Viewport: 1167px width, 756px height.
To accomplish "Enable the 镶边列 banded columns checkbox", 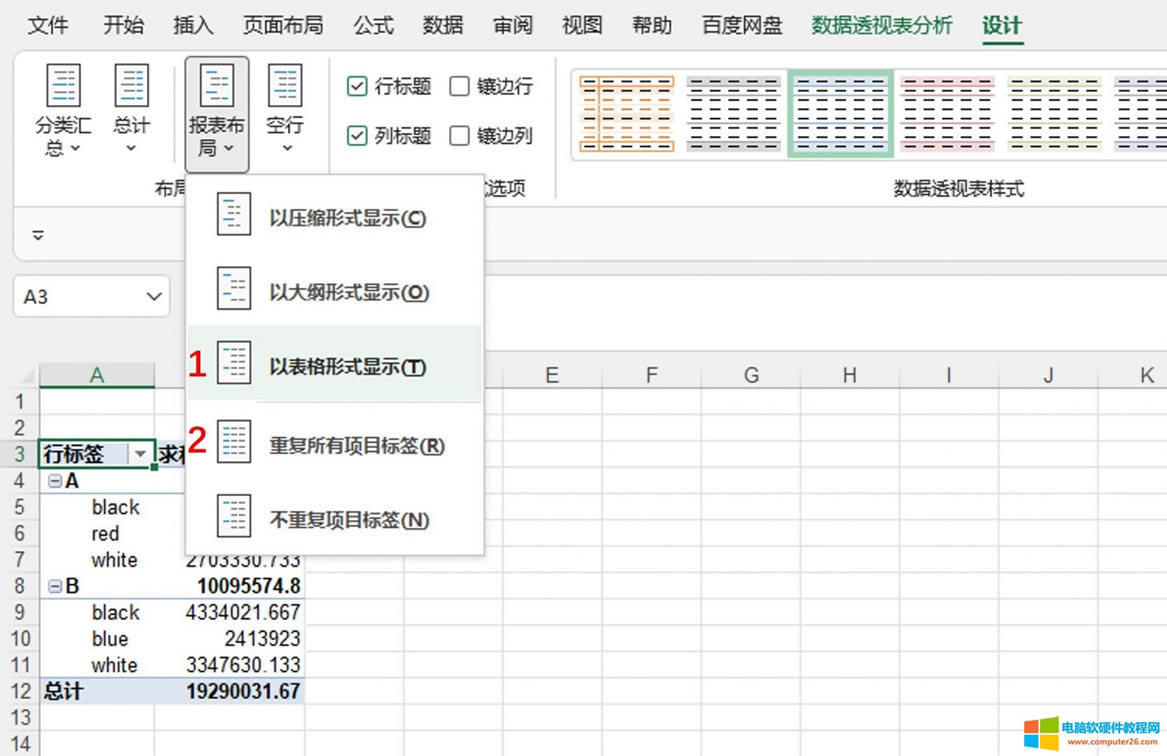I will coord(460,135).
